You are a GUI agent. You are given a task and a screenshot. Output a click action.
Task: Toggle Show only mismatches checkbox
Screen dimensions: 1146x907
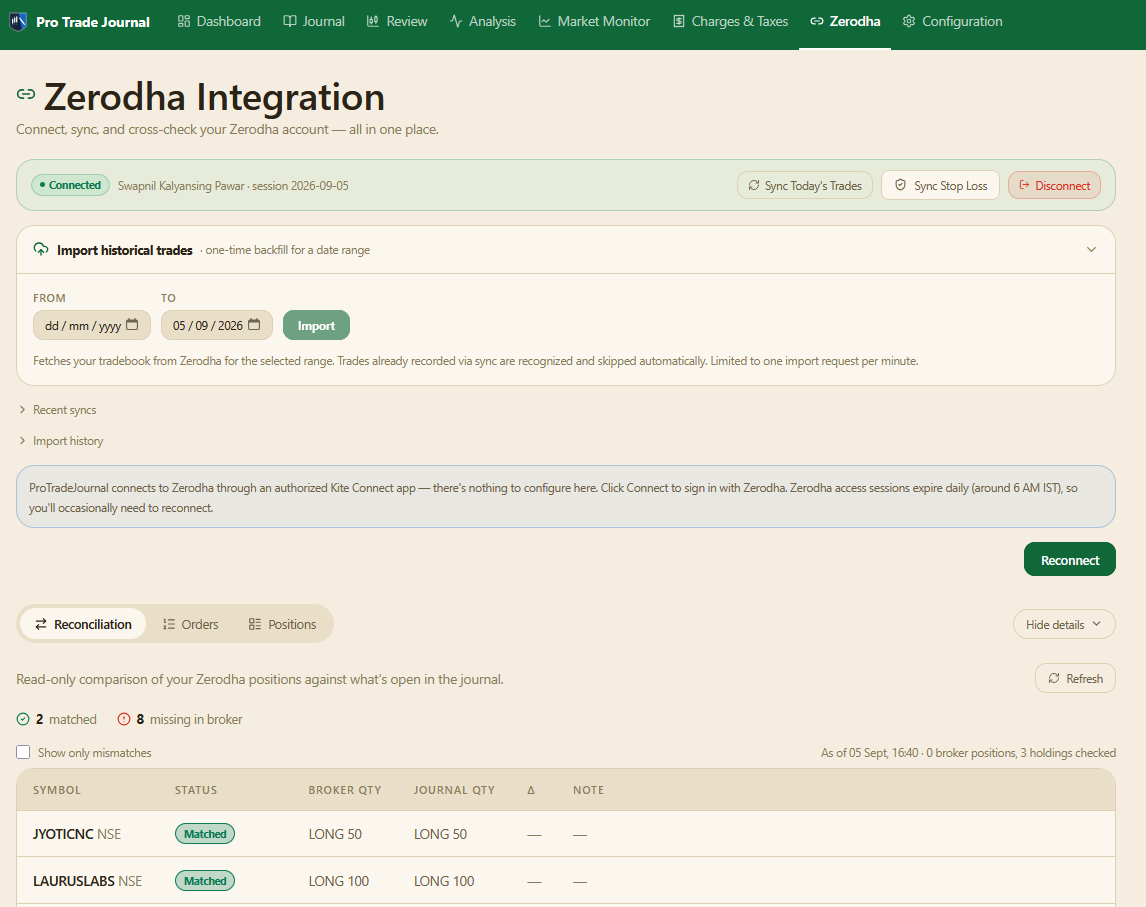[23, 752]
